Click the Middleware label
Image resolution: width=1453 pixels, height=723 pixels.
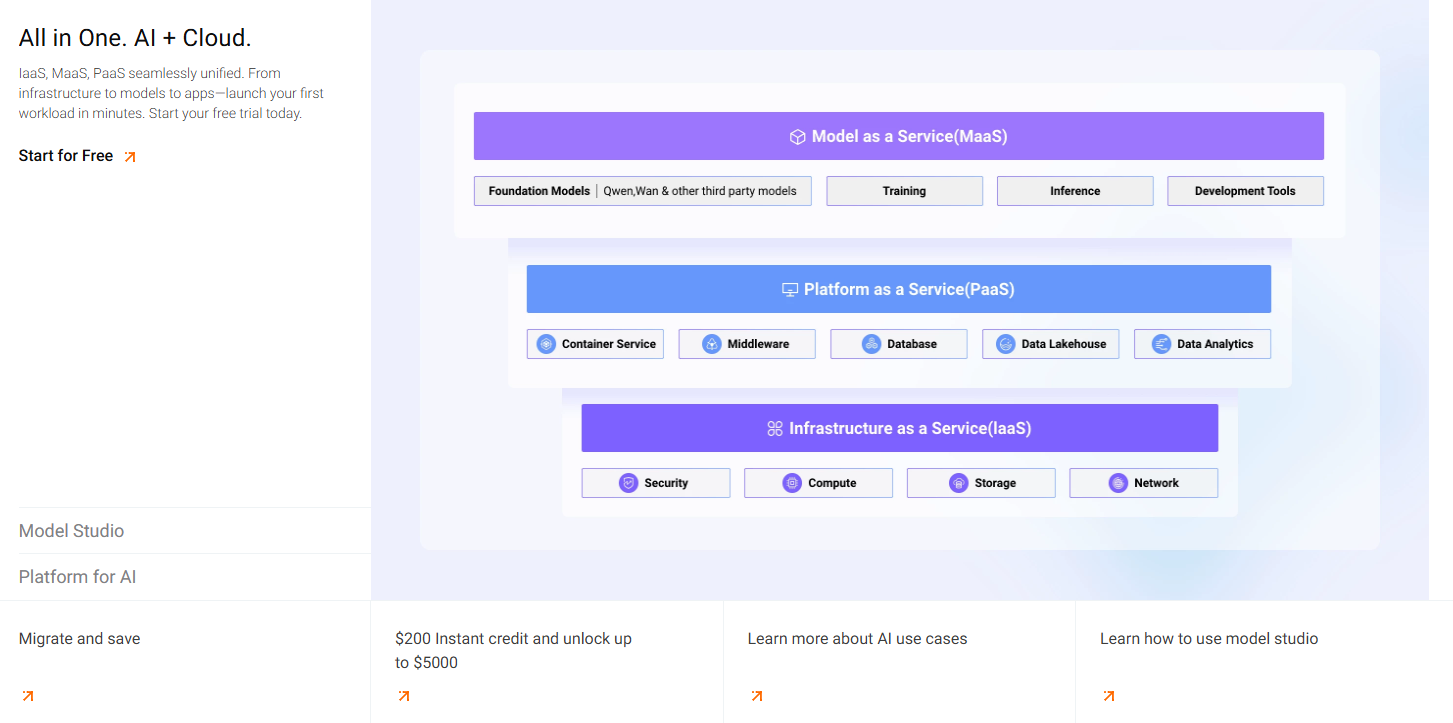pyautogui.click(x=758, y=344)
